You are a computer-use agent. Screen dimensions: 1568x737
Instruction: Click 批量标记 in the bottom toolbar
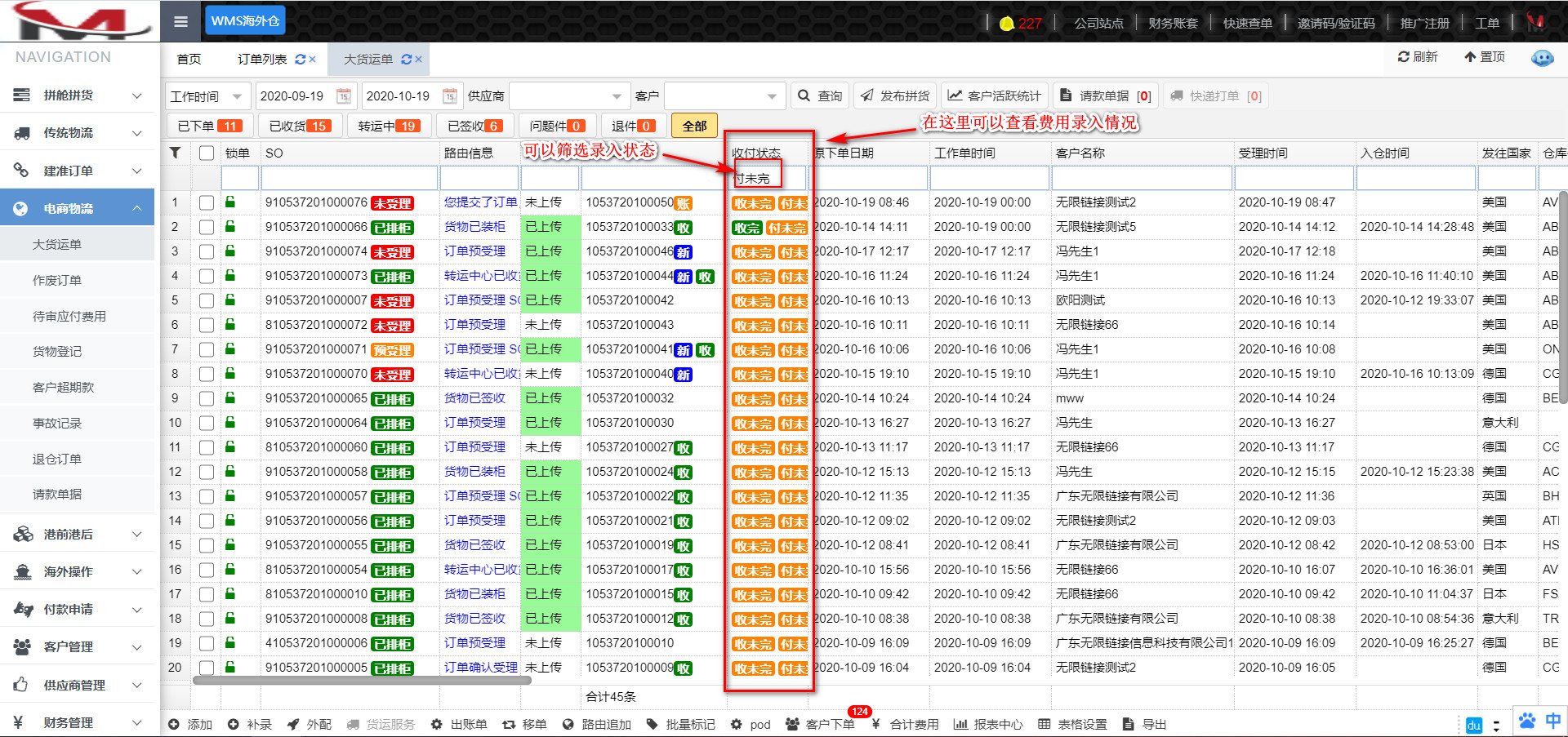680,724
